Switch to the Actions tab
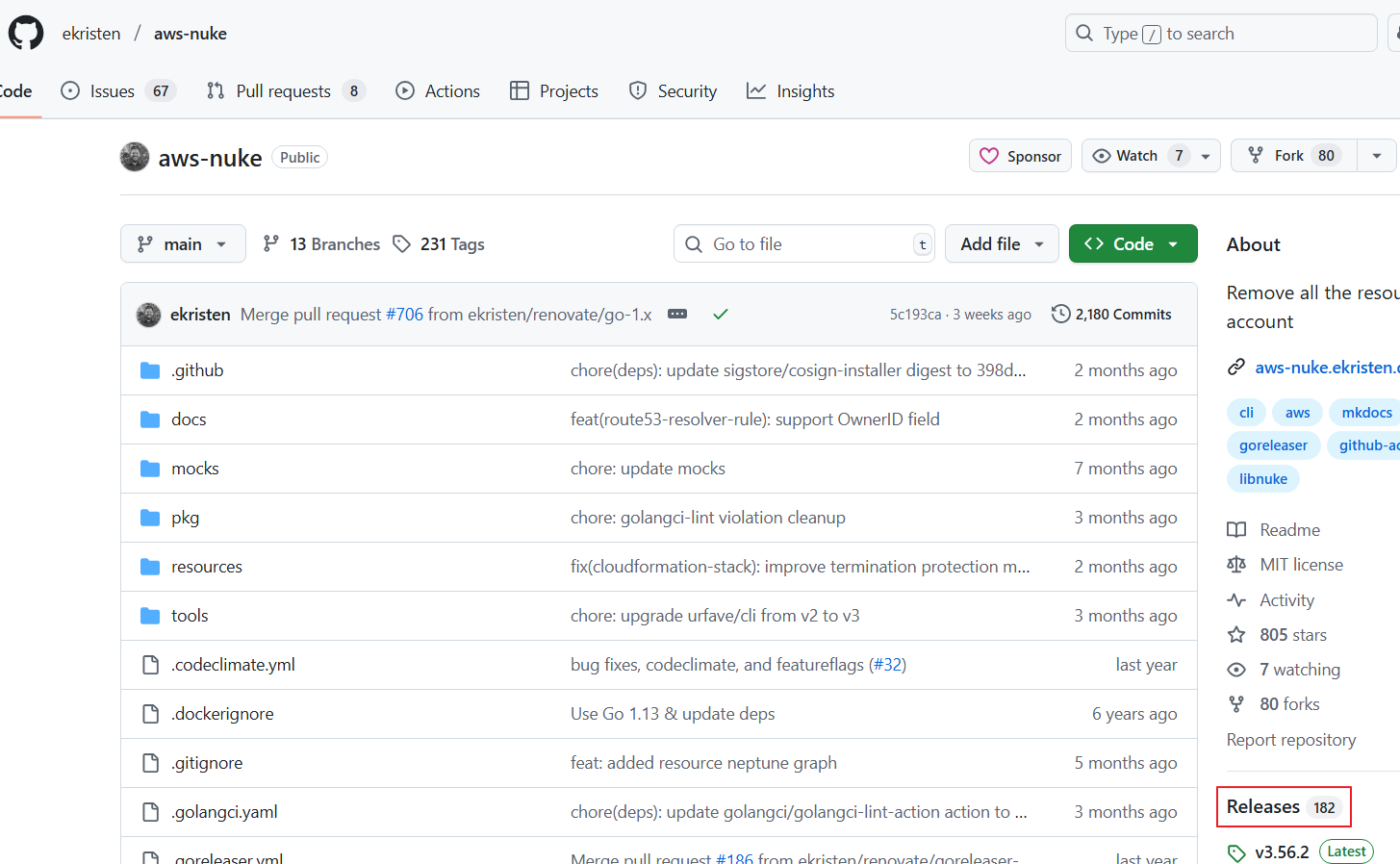The height and width of the screenshot is (864, 1400). pyautogui.click(x=438, y=91)
